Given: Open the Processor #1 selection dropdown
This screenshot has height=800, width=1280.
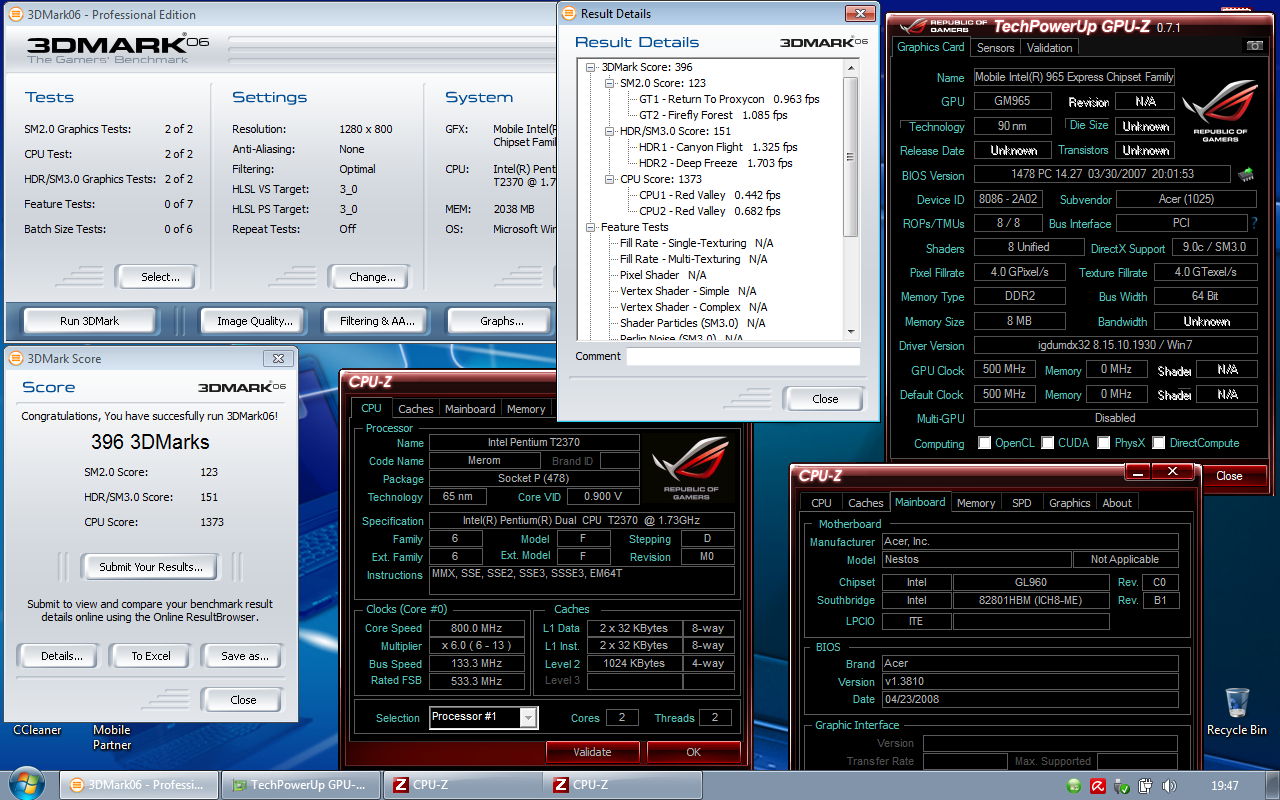Looking at the screenshot, I should (x=529, y=717).
